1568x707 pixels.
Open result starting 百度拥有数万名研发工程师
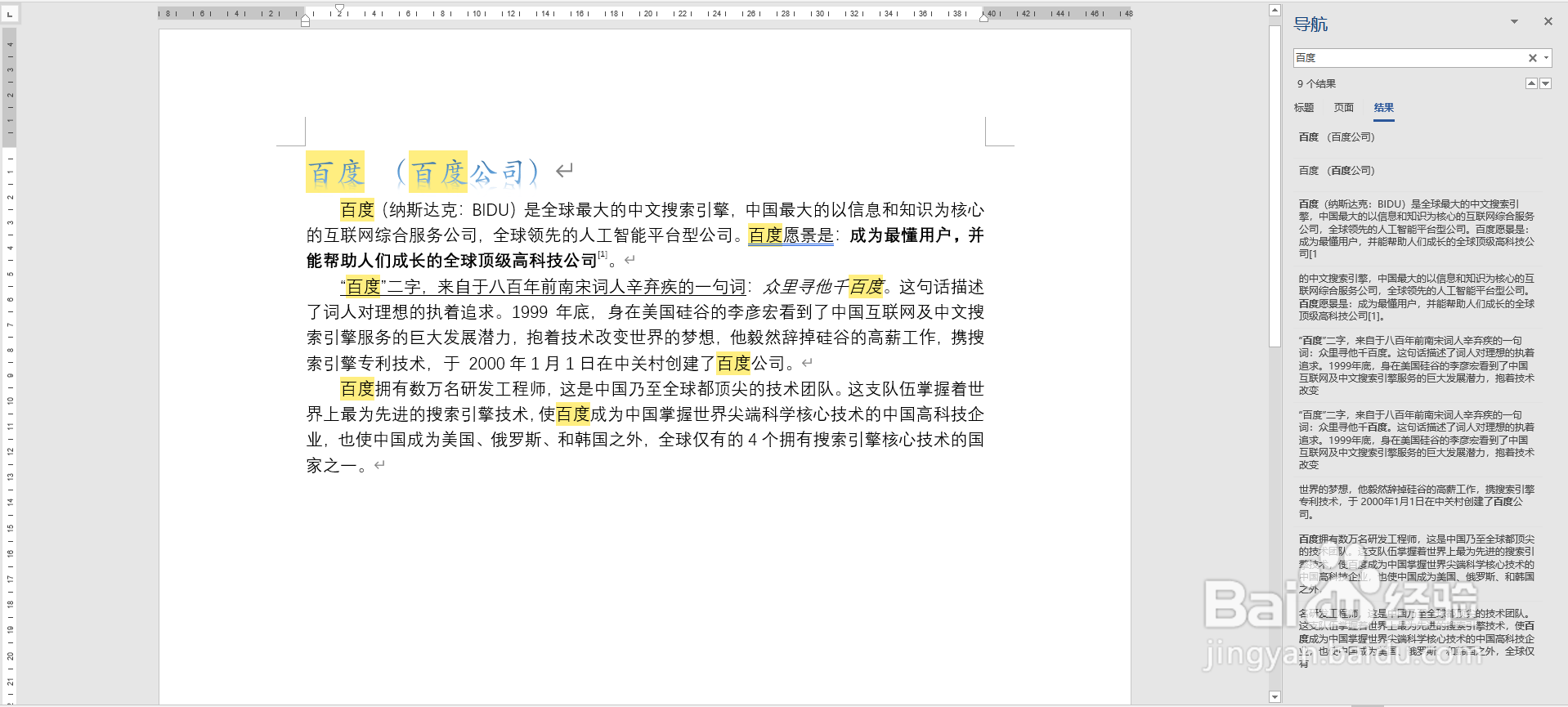[x=1418, y=564]
